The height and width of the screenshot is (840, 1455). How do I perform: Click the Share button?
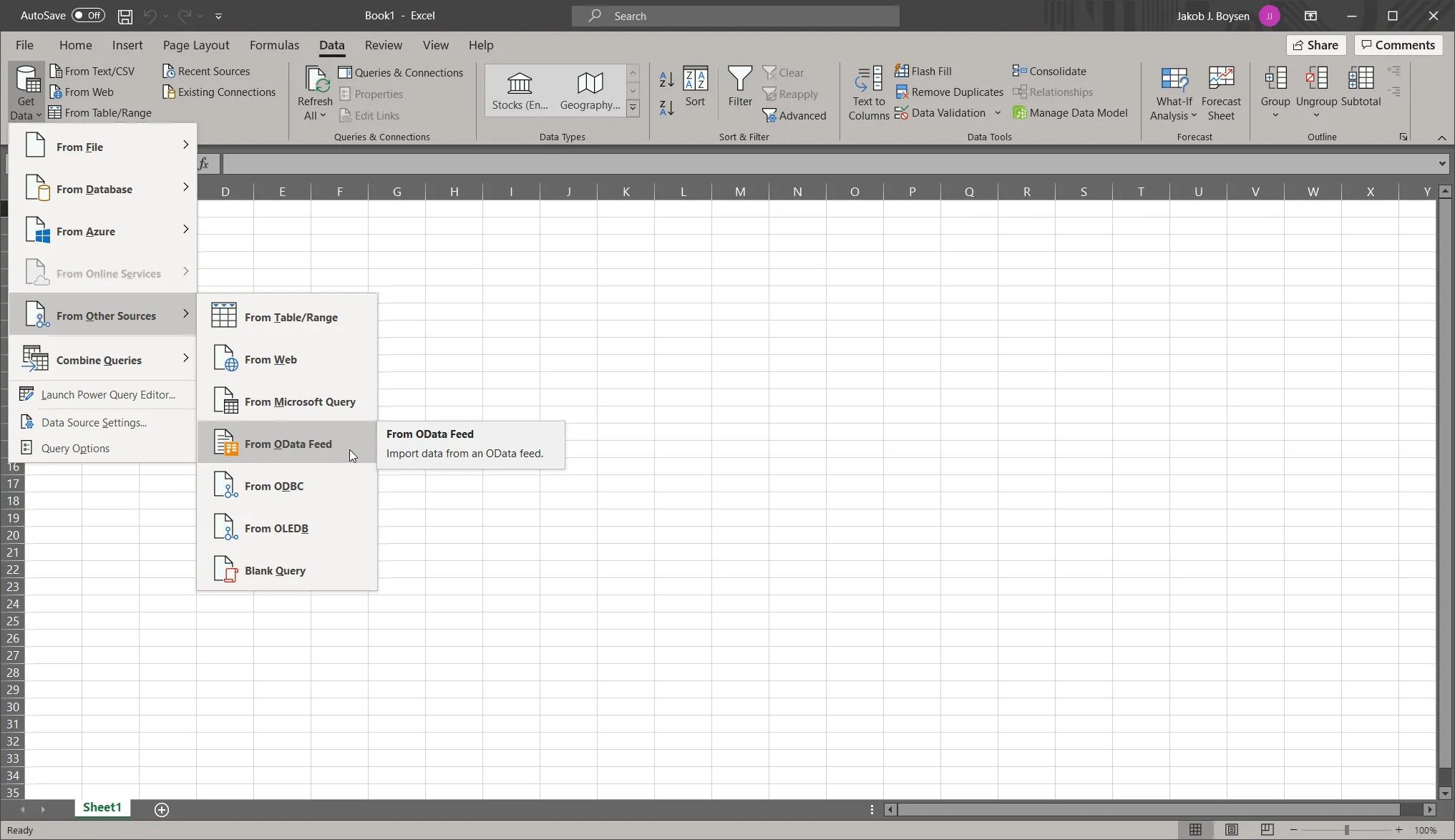coord(1315,45)
